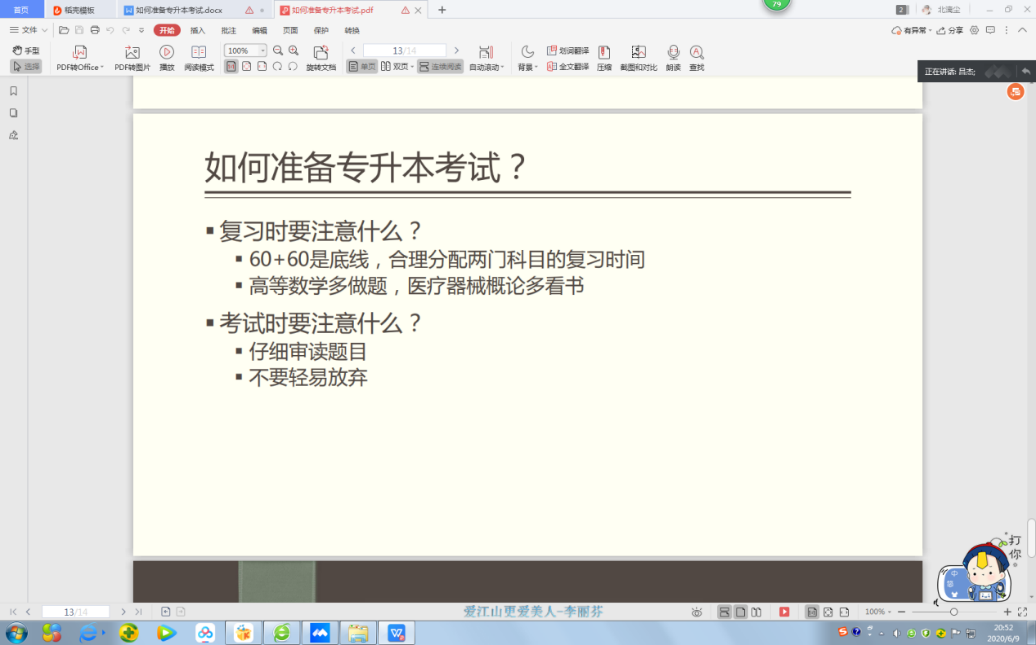Open the 插入 menu tab
This screenshot has height=645, width=1036.
198,30
